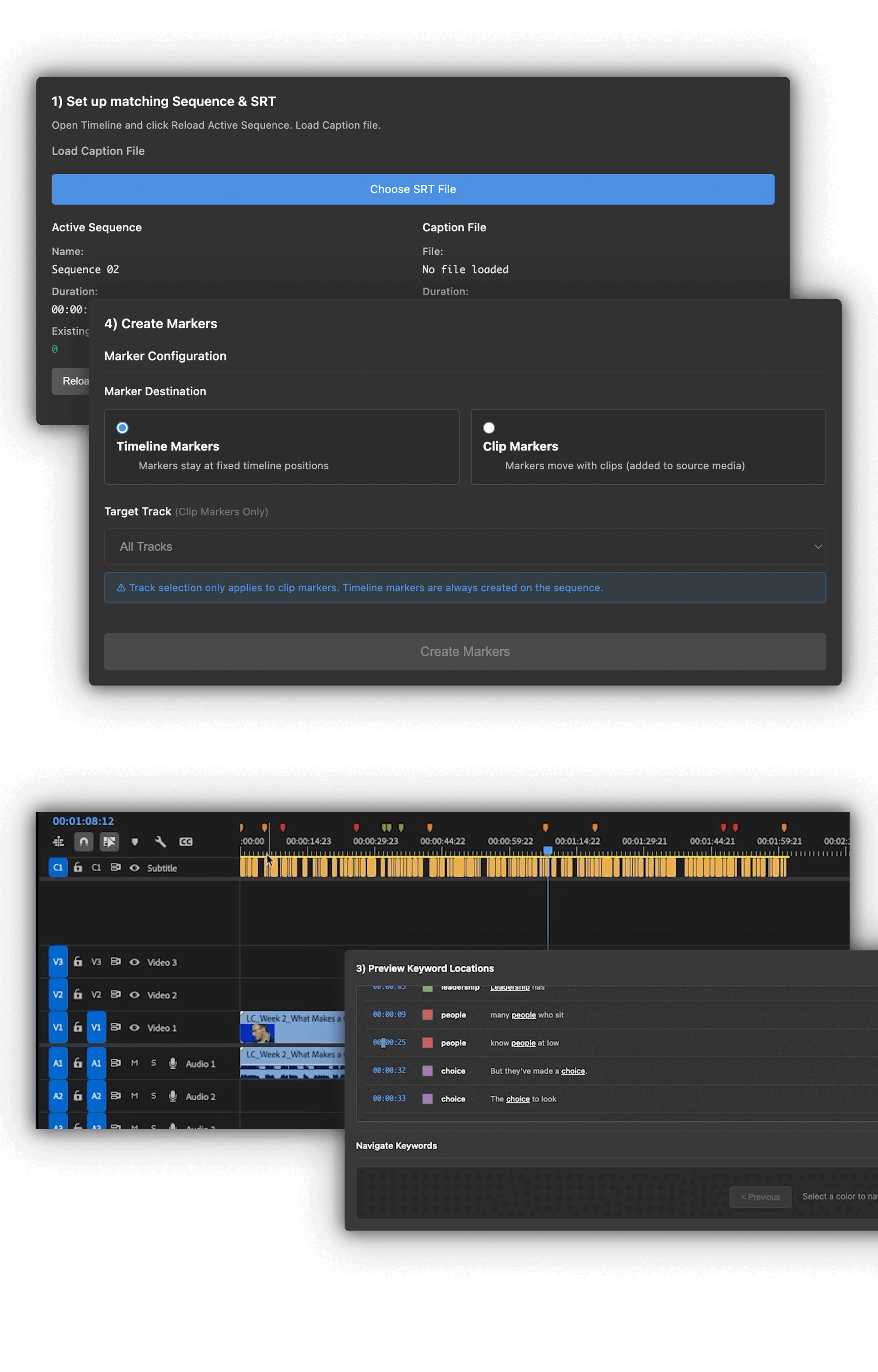Enable voice-over record on Audio 1
Viewport: 878px width, 1372px height.
pos(173,1063)
